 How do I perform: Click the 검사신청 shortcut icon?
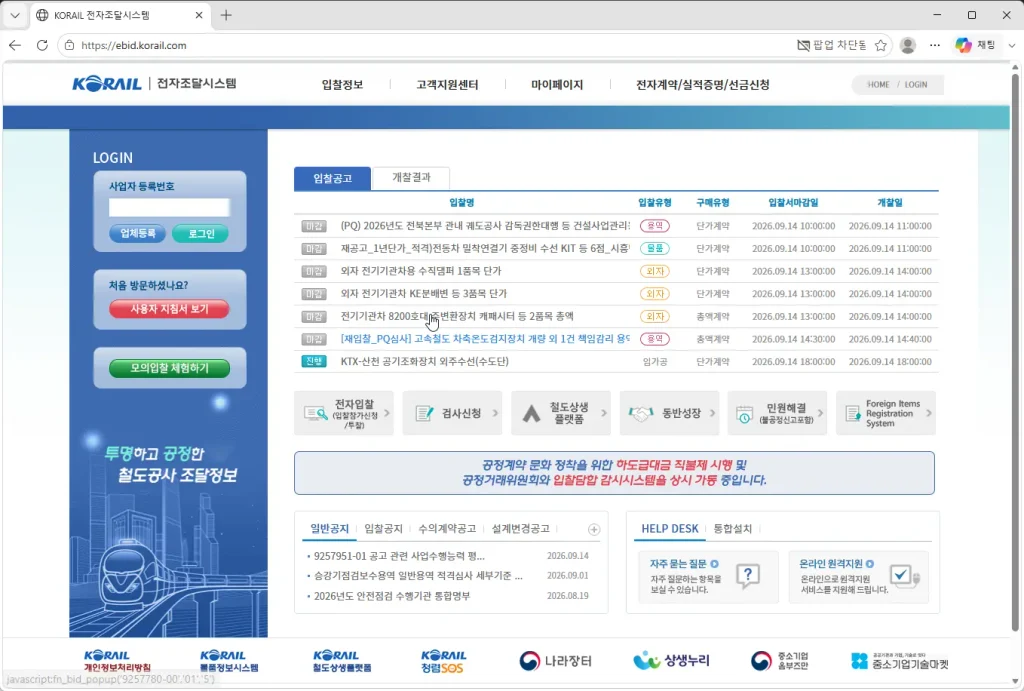click(424, 413)
